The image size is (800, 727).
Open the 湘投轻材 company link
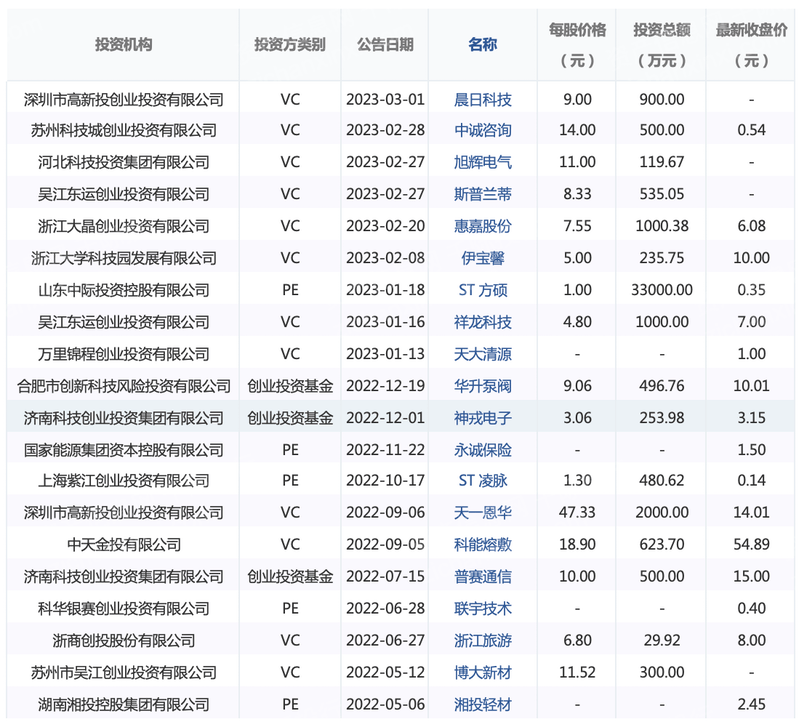[483, 705]
